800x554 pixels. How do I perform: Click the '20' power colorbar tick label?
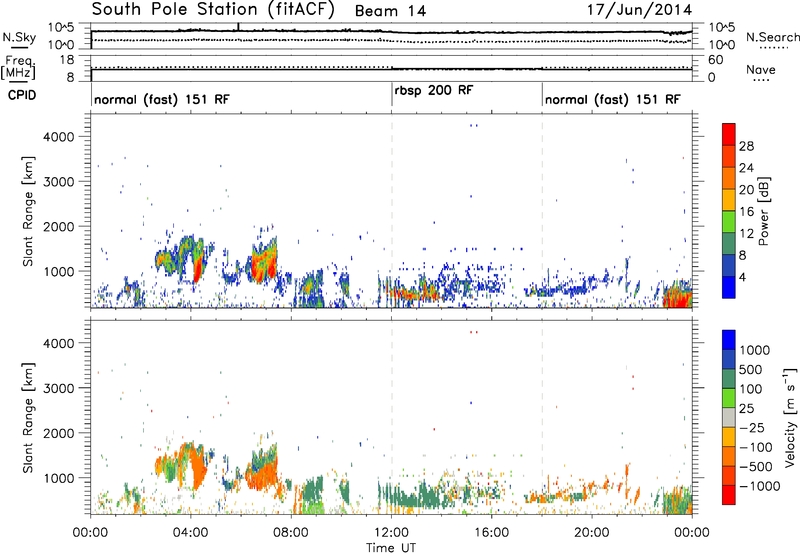[x=746, y=190]
